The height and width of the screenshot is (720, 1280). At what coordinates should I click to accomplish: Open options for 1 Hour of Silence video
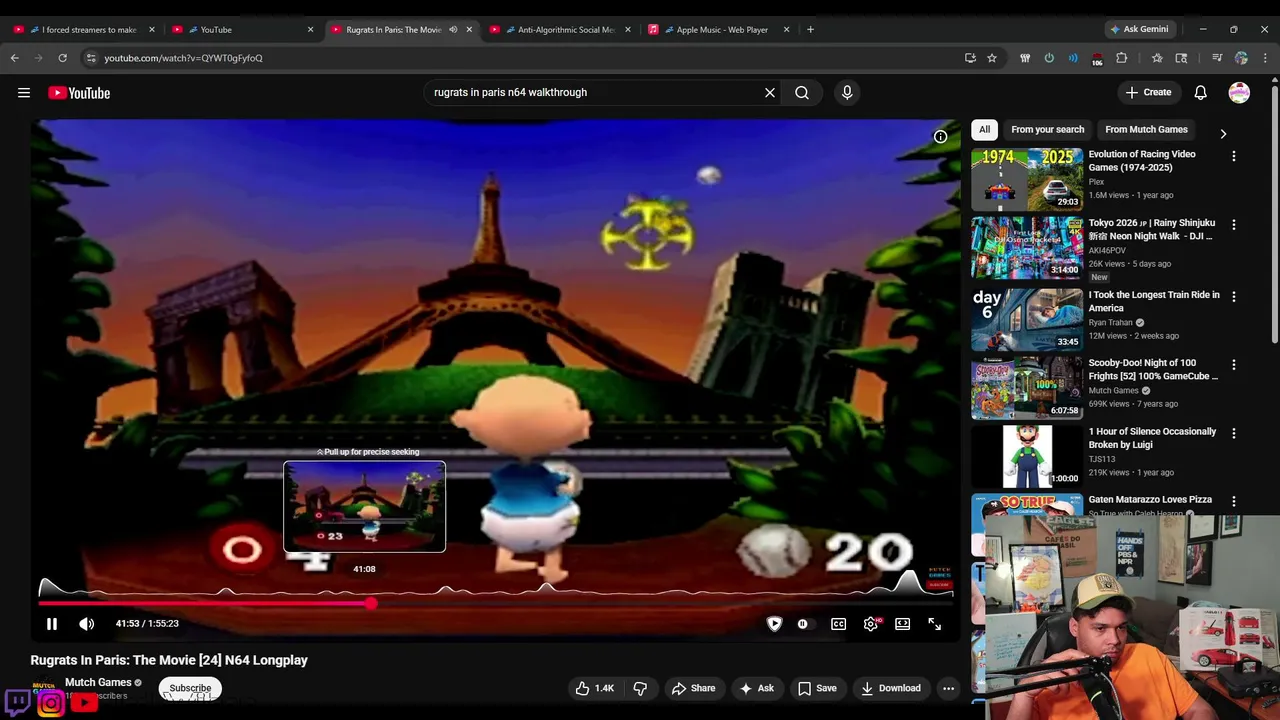pos(1233,433)
